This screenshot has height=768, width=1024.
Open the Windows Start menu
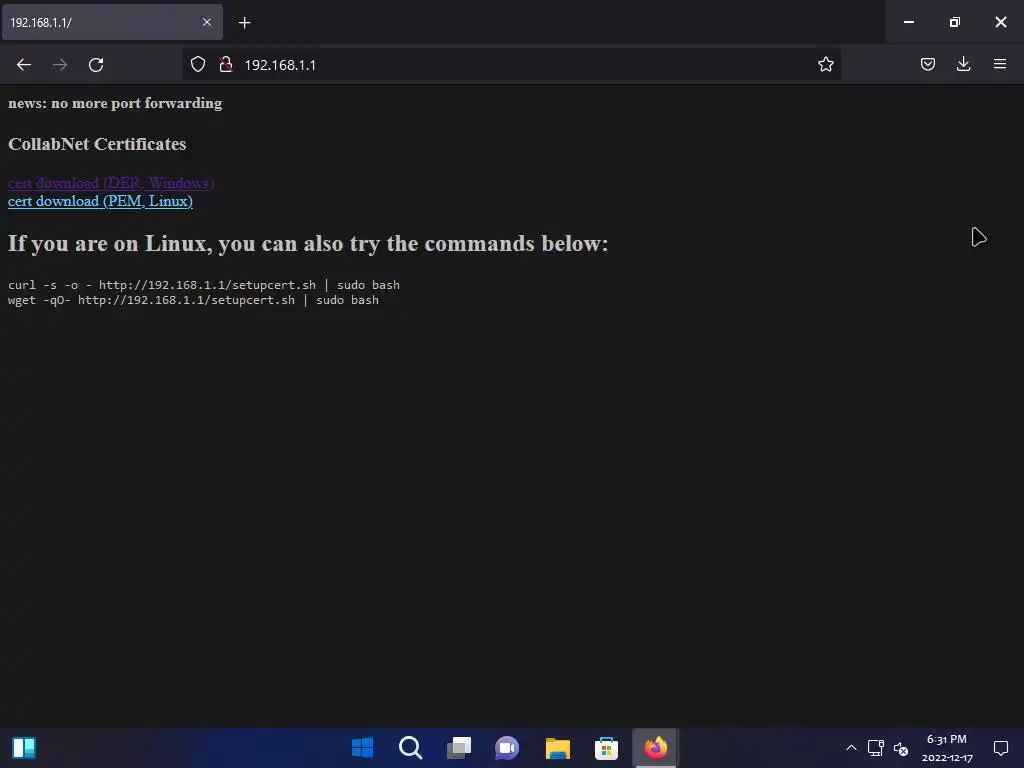362,747
